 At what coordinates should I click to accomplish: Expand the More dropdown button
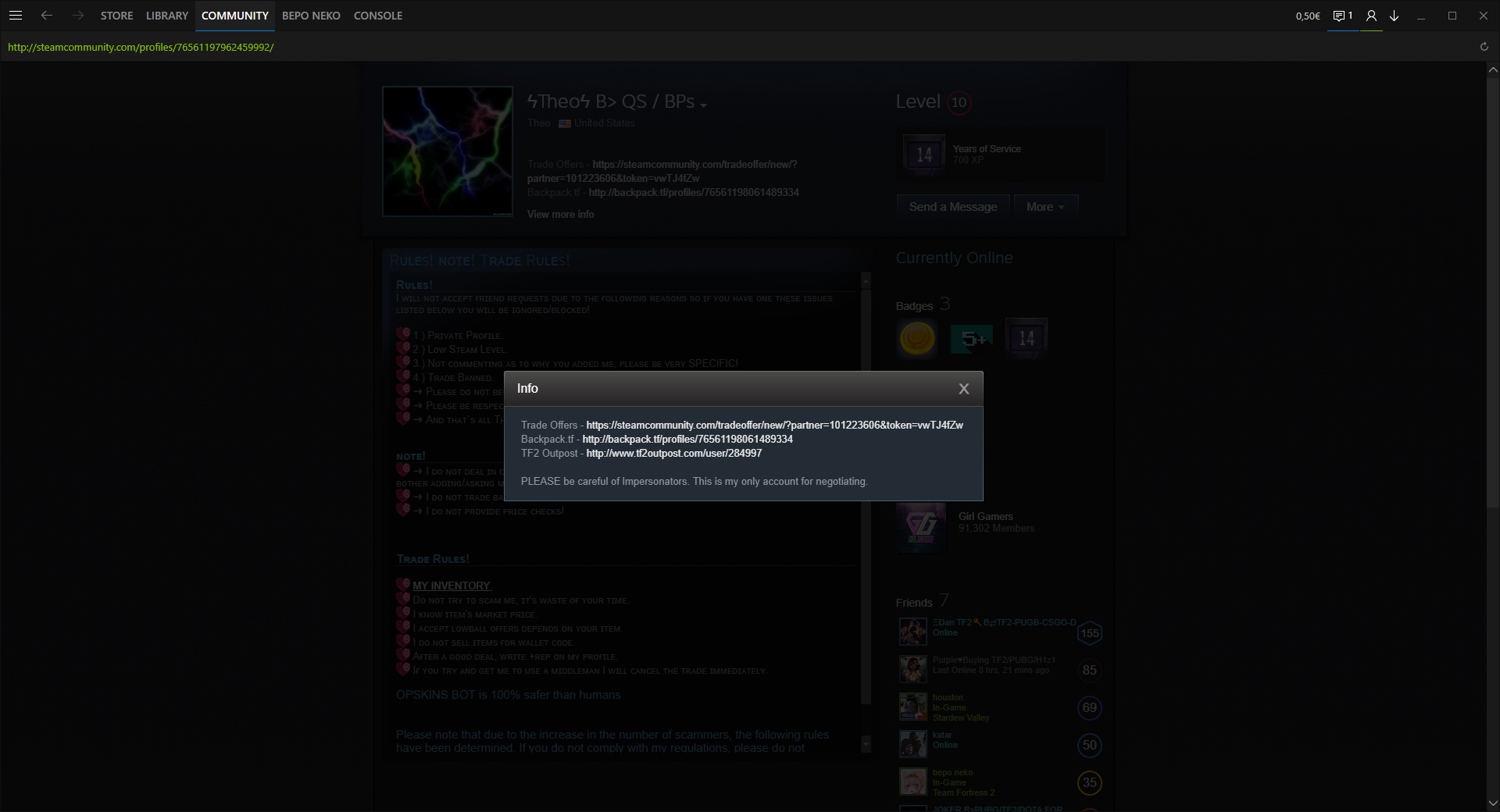coord(1045,207)
